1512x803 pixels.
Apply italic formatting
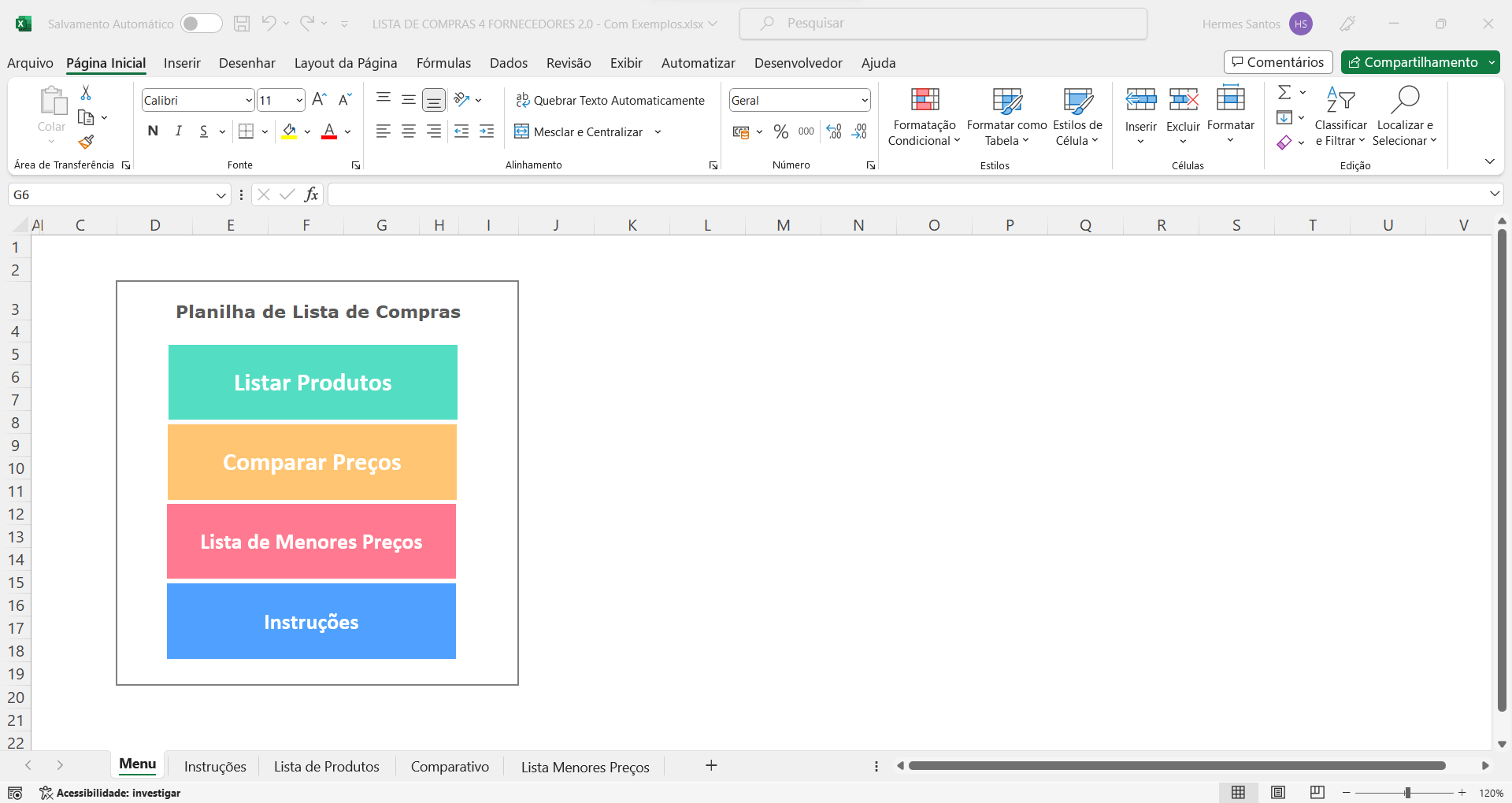point(179,131)
